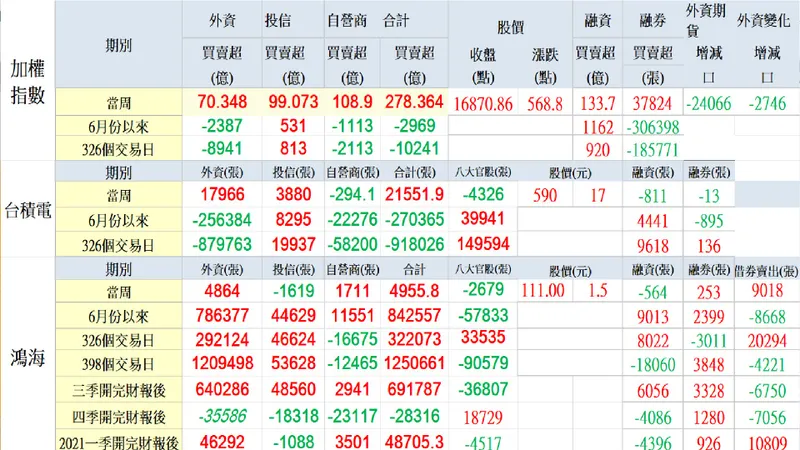Click the cell showing 640286
The image size is (800, 450).
tap(222, 390)
